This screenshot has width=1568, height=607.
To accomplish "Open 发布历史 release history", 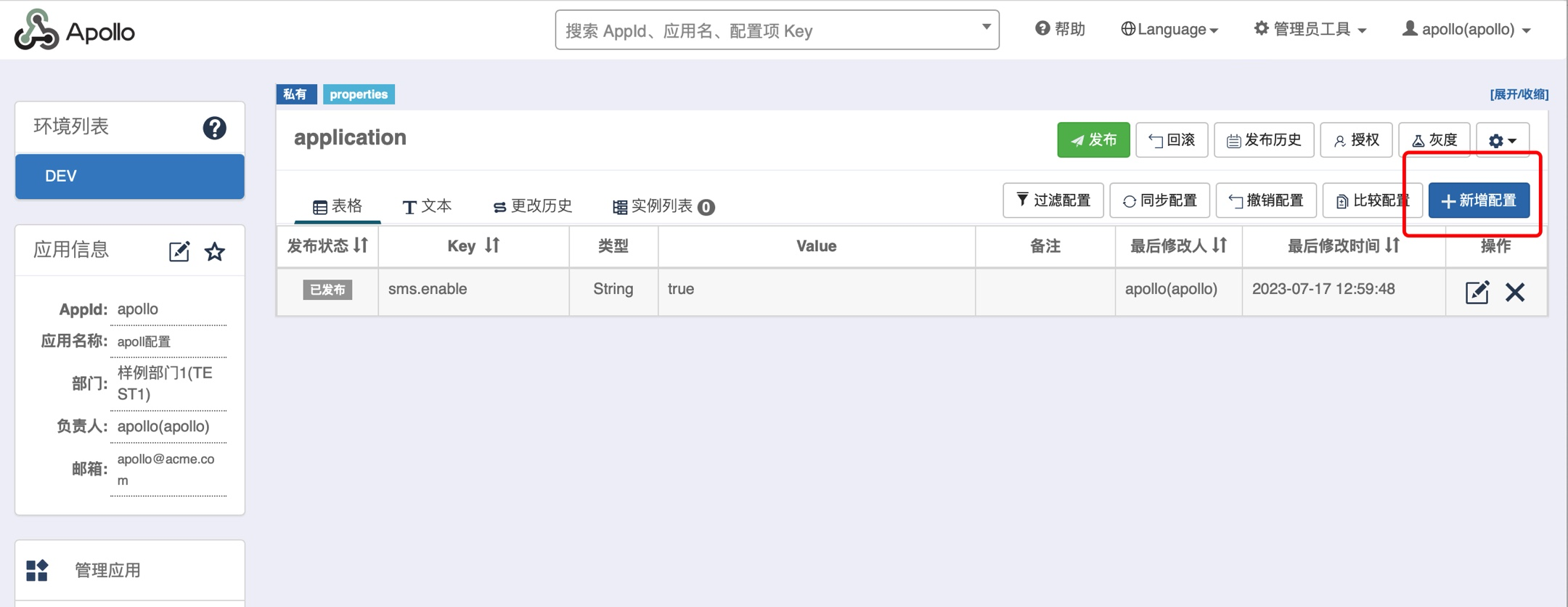I will coord(1264,140).
